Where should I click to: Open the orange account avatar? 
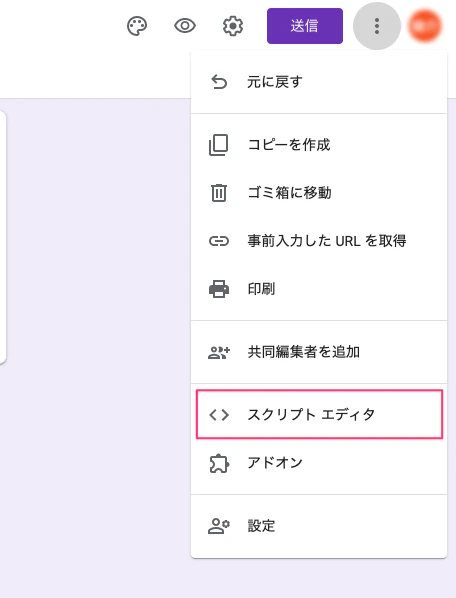click(x=424, y=26)
